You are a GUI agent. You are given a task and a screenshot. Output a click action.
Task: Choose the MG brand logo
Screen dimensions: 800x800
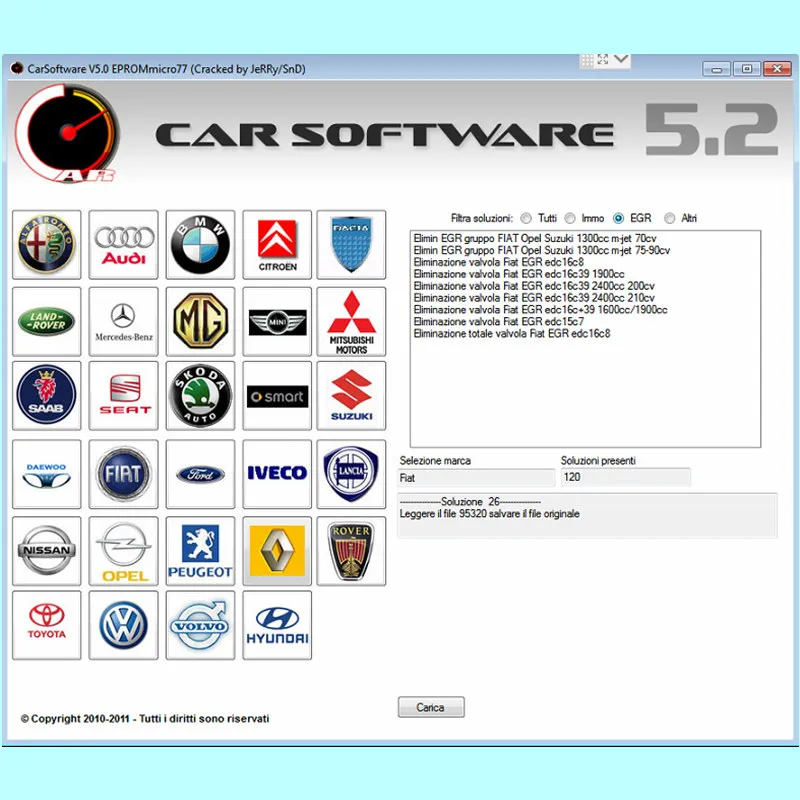pos(201,321)
